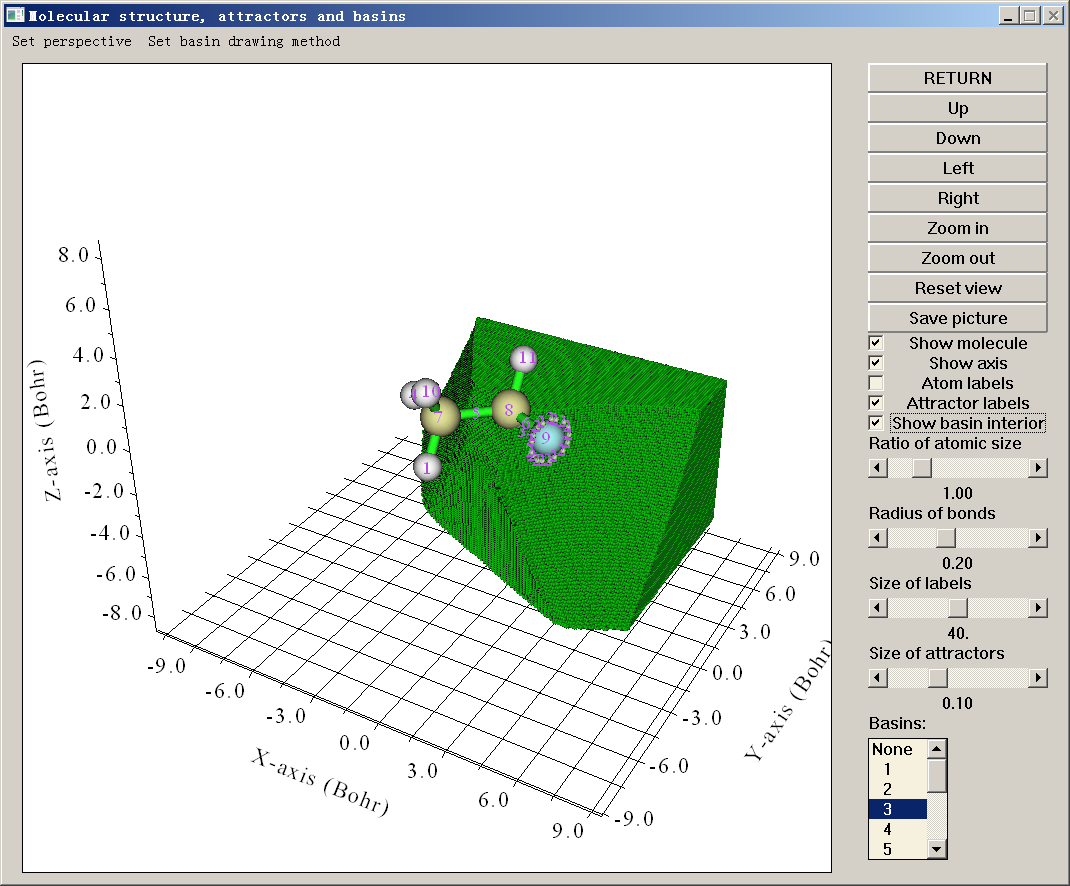This screenshot has width=1070, height=886.
Task: Select basin 1 in Basins list
Action: pyautogui.click(x=898, y=769)
